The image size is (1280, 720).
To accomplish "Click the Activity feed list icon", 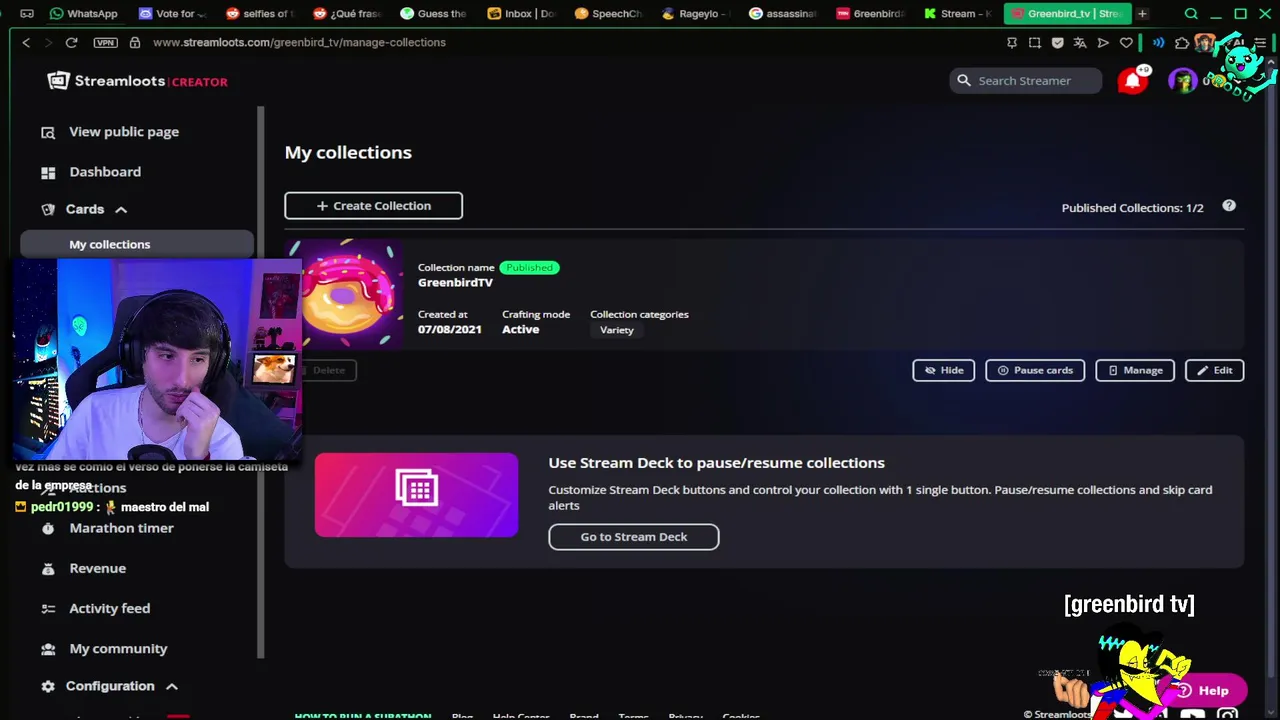I will point(48,608).
